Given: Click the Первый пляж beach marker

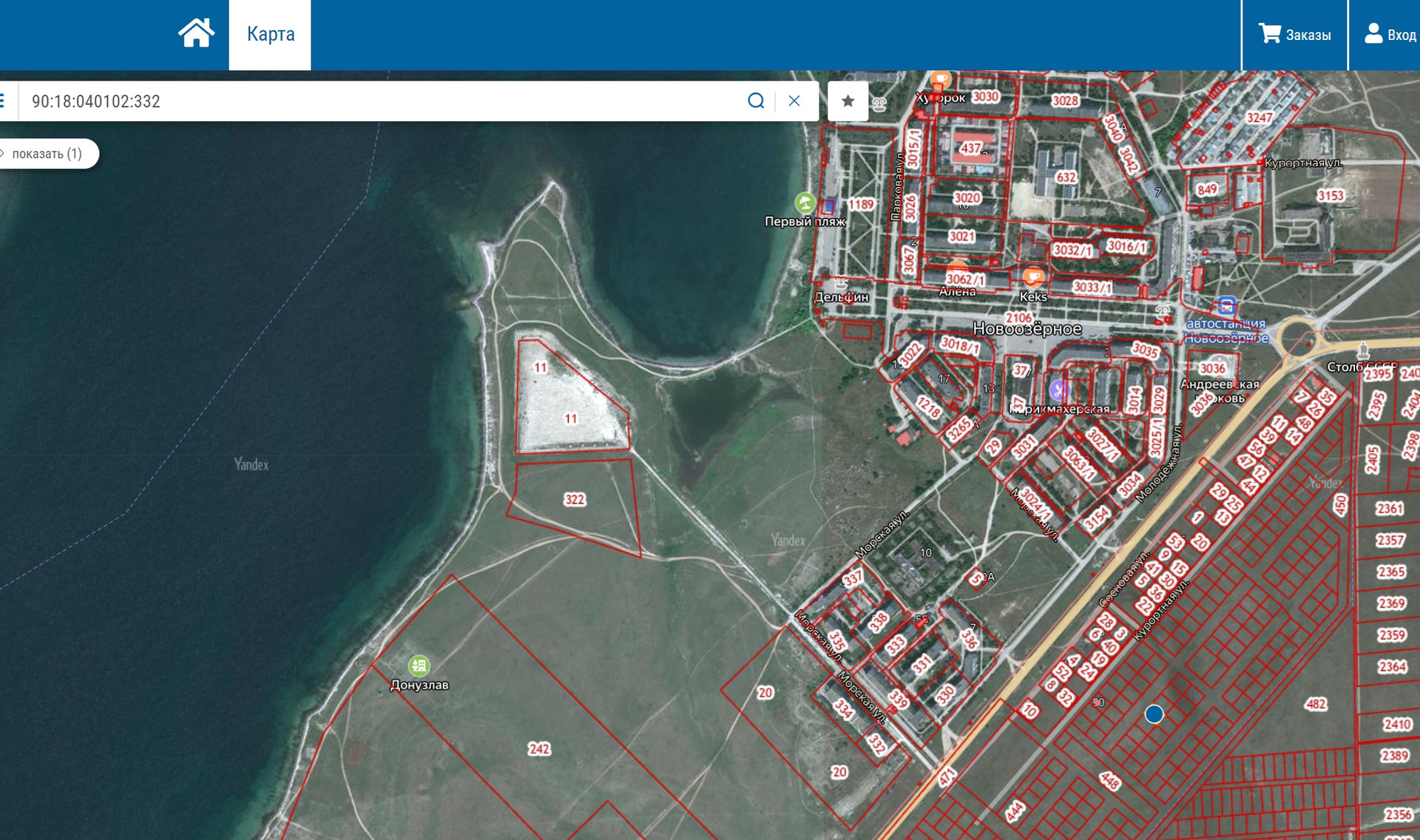Looking at the screenshot, I should [x=805, y=202].
